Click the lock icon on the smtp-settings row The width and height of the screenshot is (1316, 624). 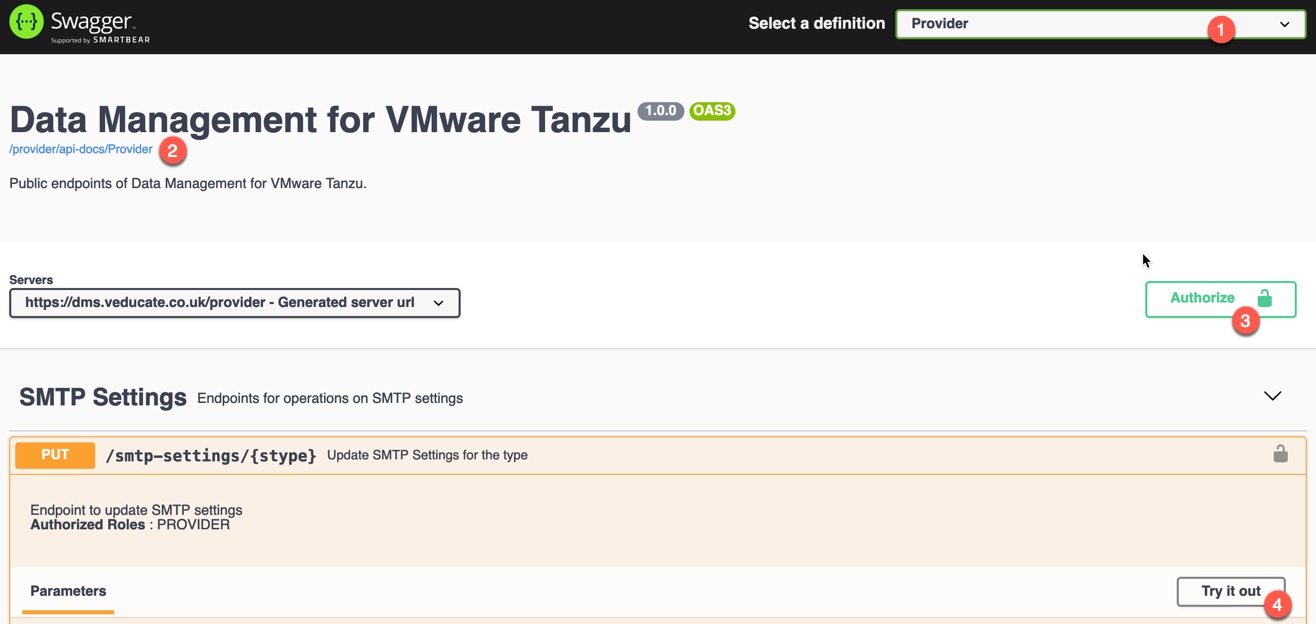pos(1280,454)
